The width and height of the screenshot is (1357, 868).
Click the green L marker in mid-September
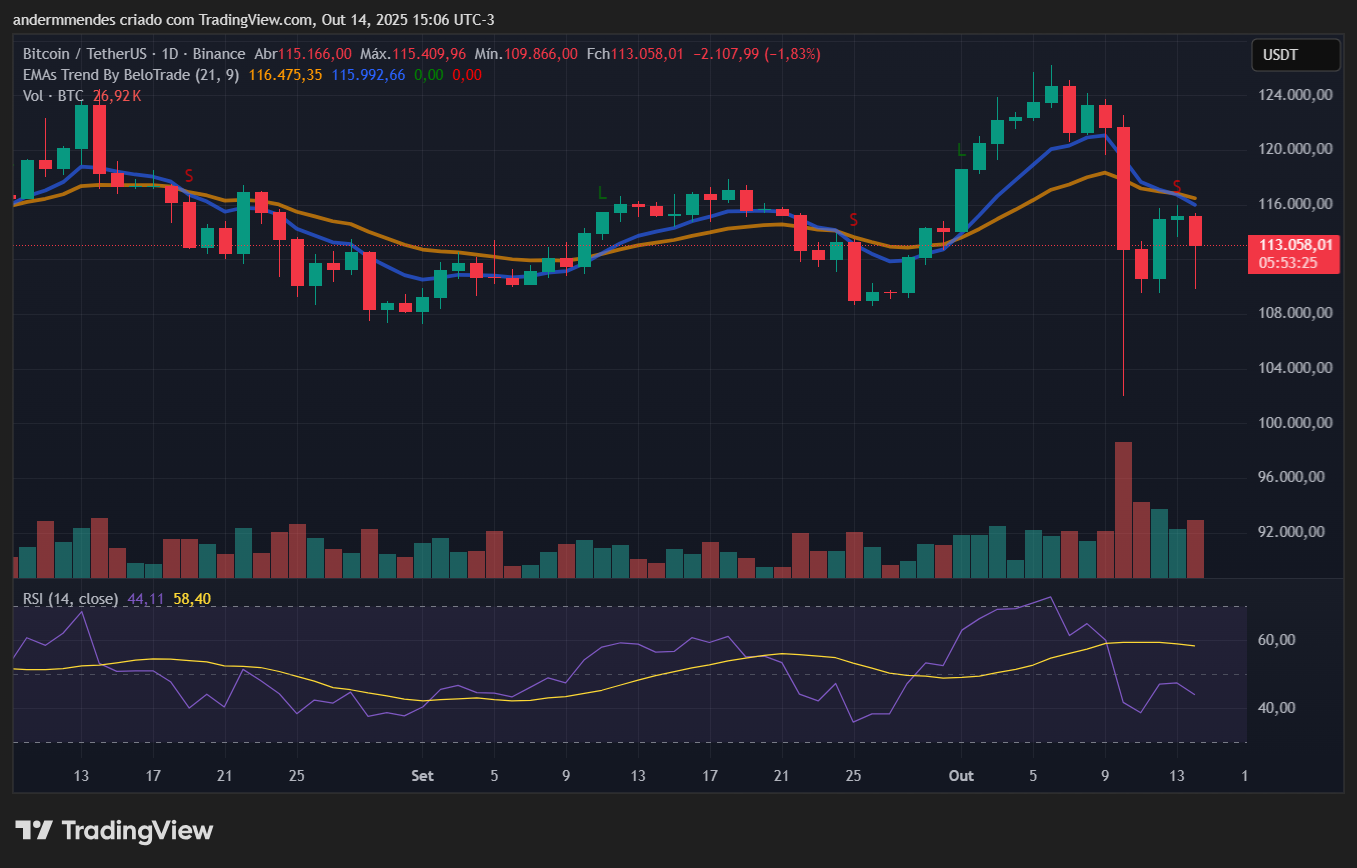click(602, 192)
